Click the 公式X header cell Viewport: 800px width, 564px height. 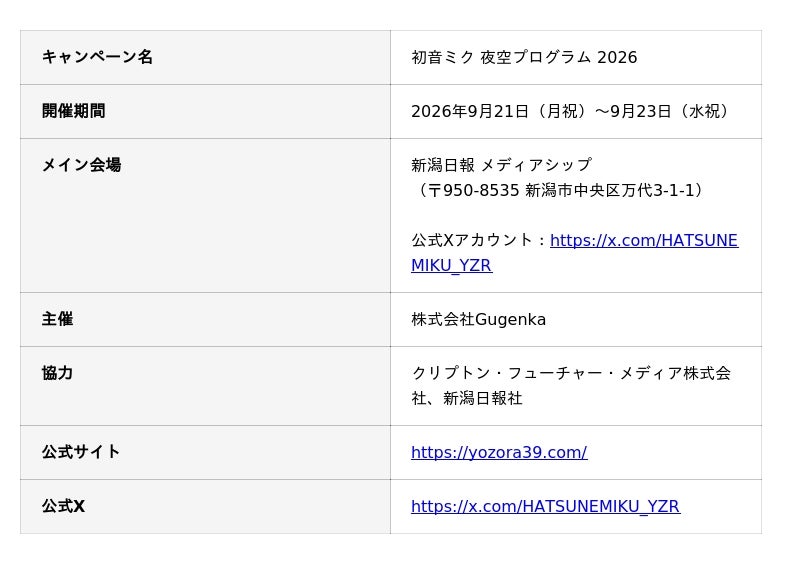[x=205, y=506]
